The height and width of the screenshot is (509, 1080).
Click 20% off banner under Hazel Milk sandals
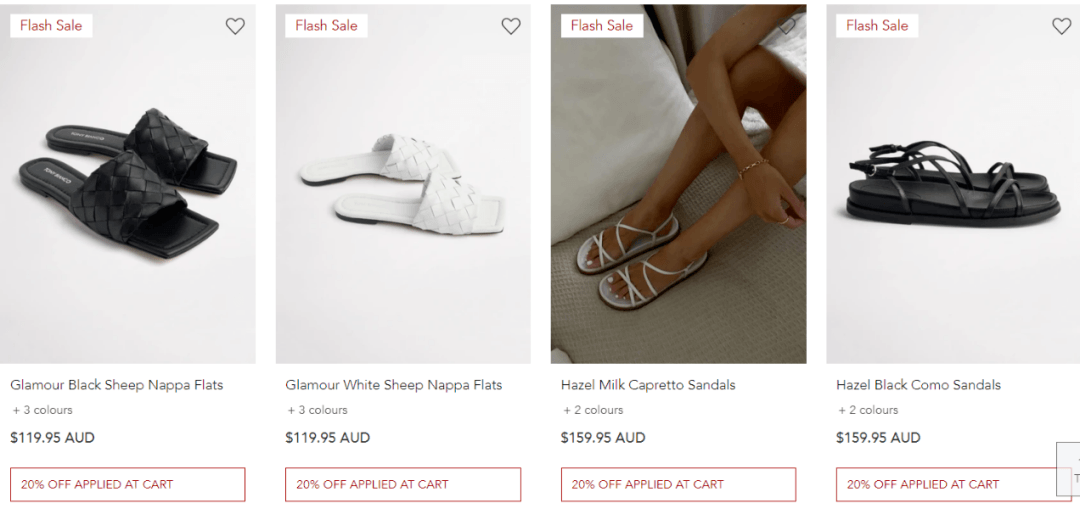[678, 484]
